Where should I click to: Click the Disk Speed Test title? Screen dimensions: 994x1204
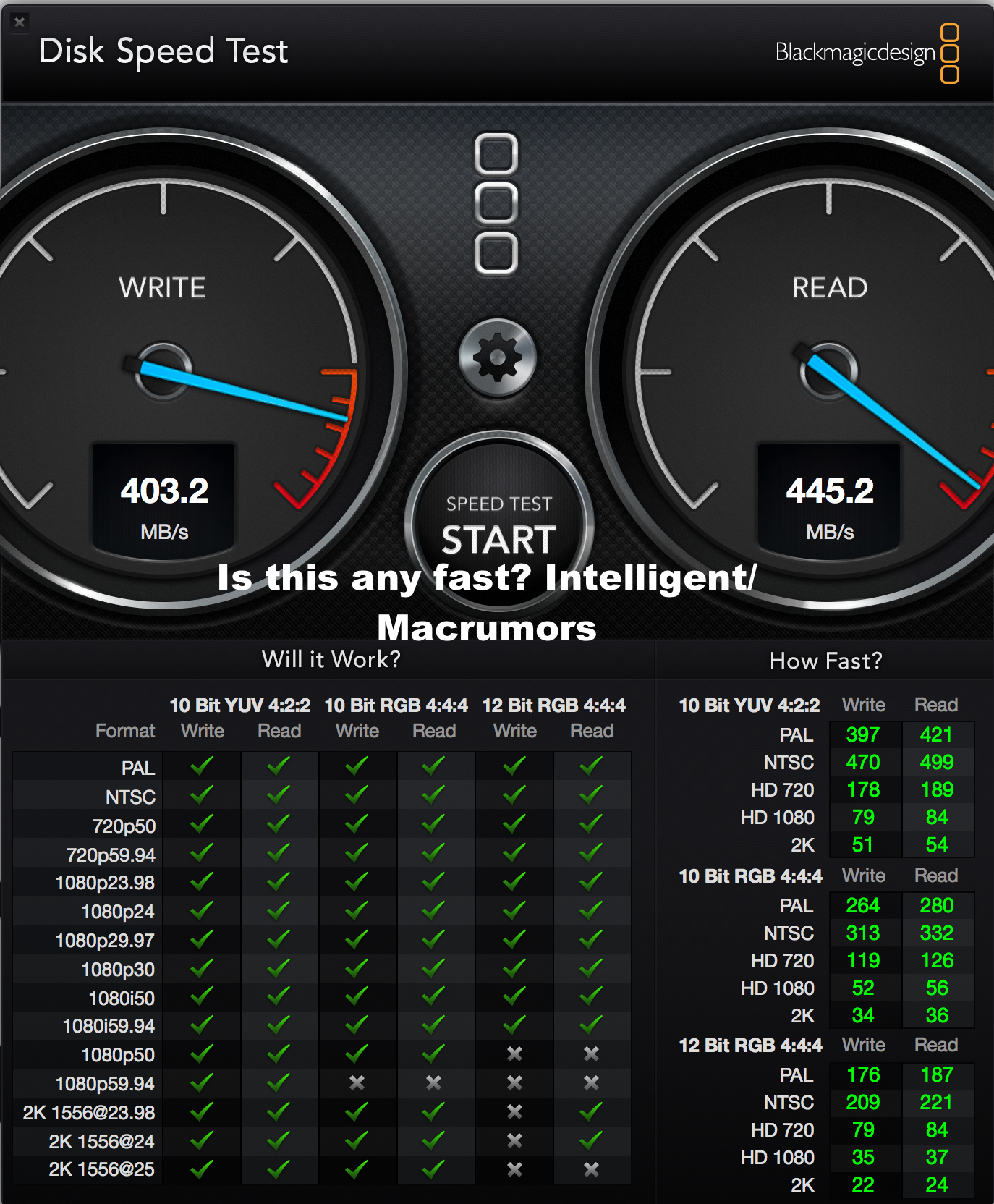click(163, 51)
